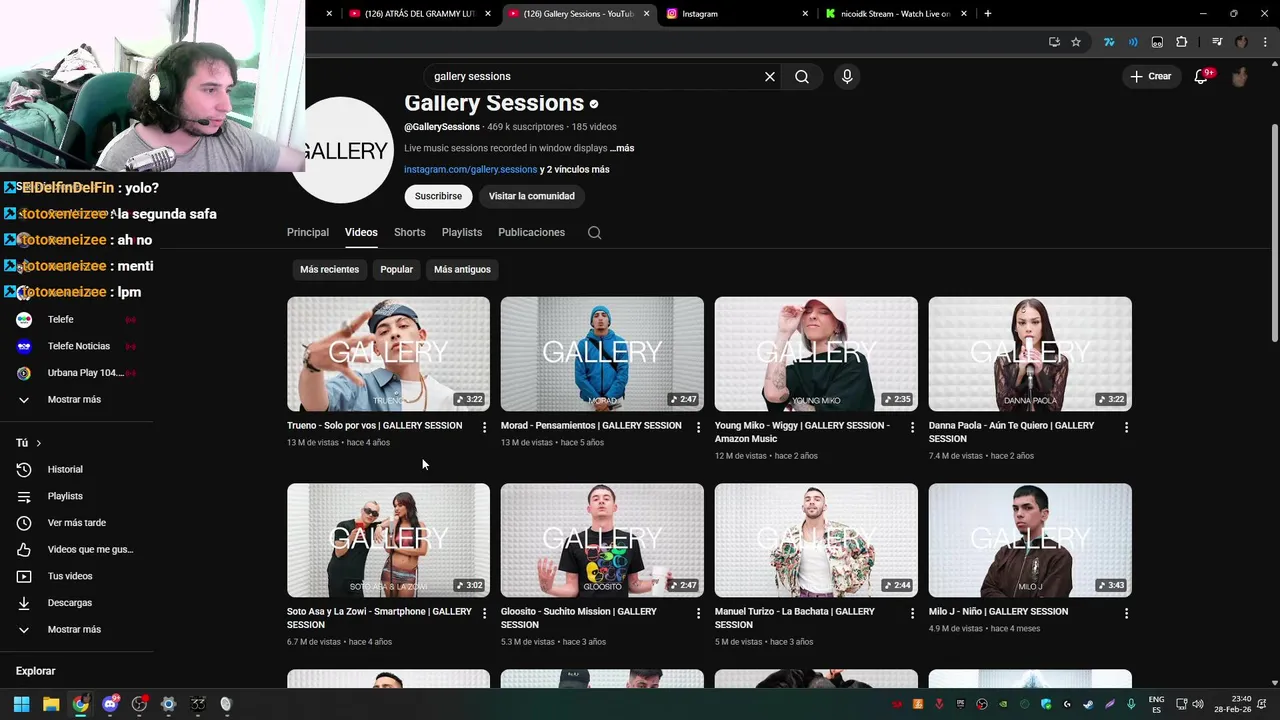Expand channel description with ...más
The image size is (1280, 720).
(622, 148)
